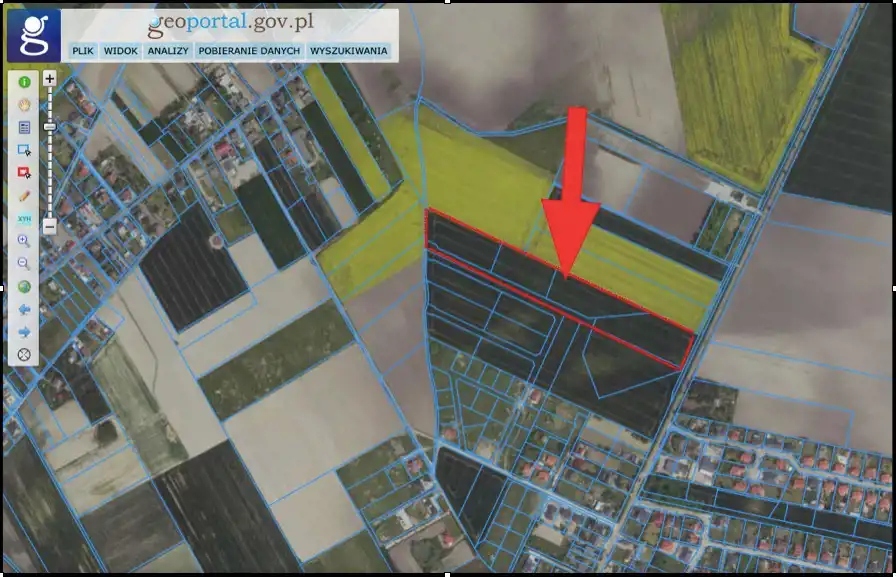The image size is (896, 577).
Task: Select the blue rectangle selection tool
Action: [x=24, y=150]
